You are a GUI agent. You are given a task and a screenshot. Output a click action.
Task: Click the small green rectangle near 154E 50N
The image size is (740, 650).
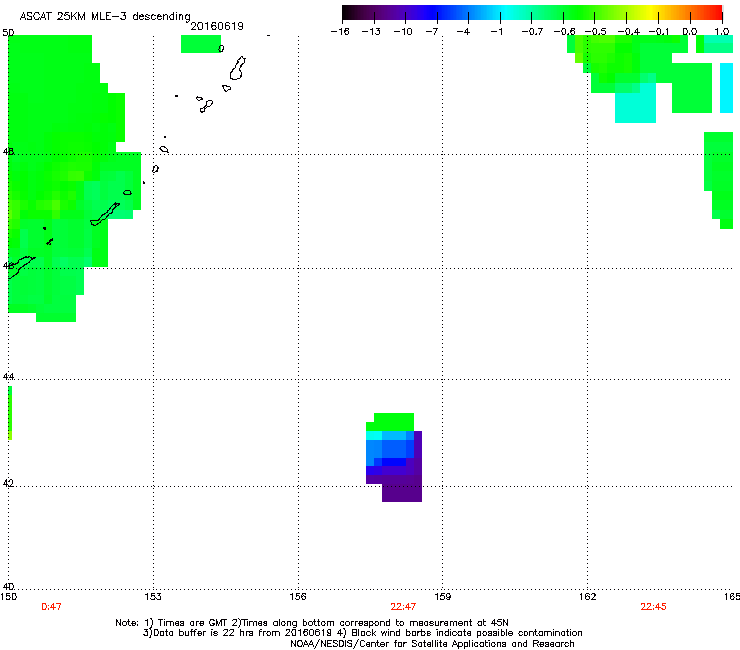coord(201,44)
